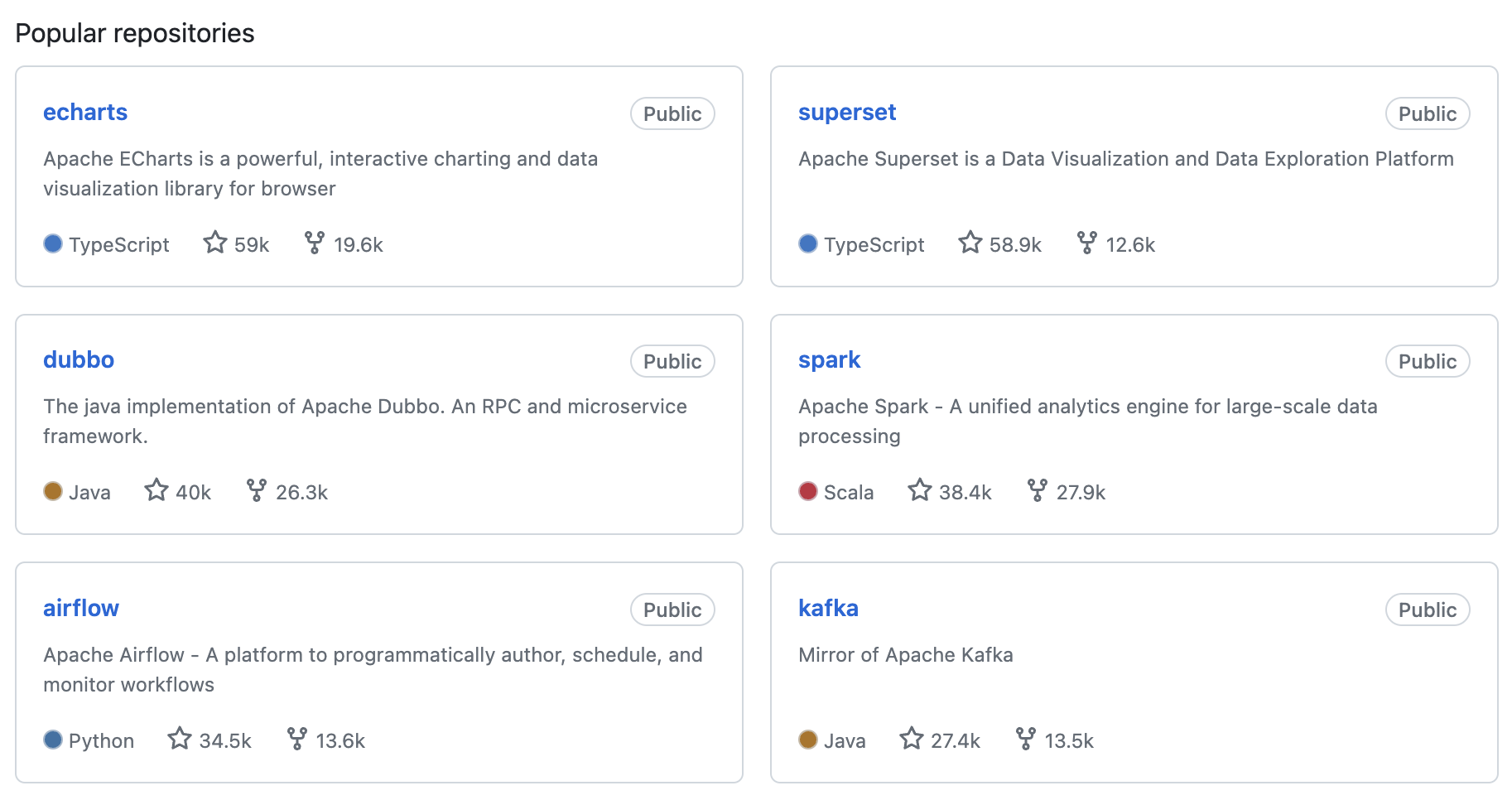This screenshot has height=800, width=1512.
Task: Click the star icon for echarts
Action: (215, 243)
